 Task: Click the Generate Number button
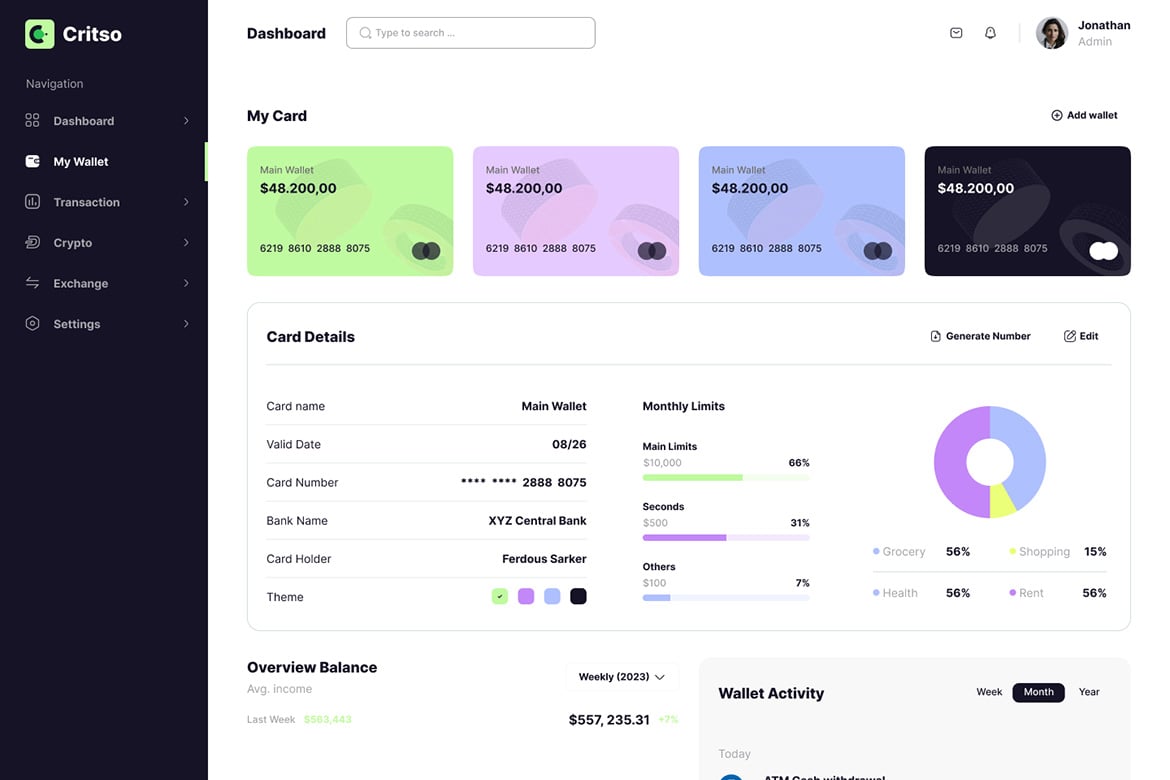pyautogui.click(x=980, y=336)
